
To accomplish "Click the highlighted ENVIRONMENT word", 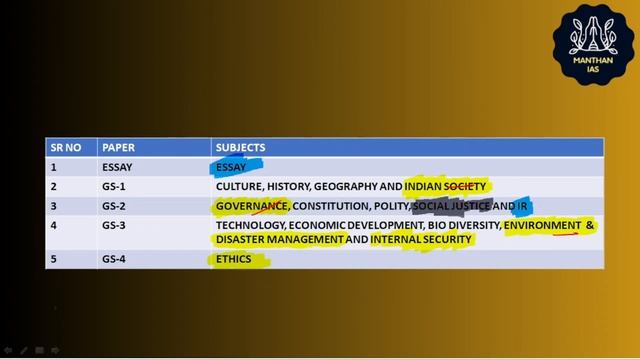I will coord(542,225).
